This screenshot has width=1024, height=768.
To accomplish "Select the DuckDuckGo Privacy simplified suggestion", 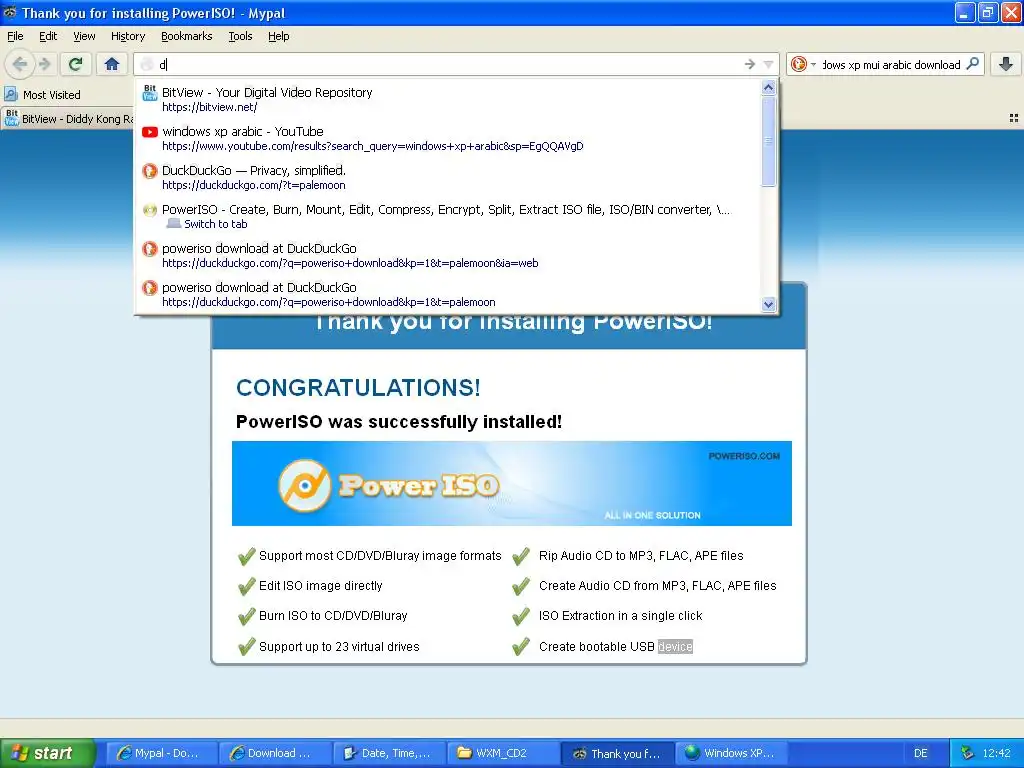I will coord(448,178).
